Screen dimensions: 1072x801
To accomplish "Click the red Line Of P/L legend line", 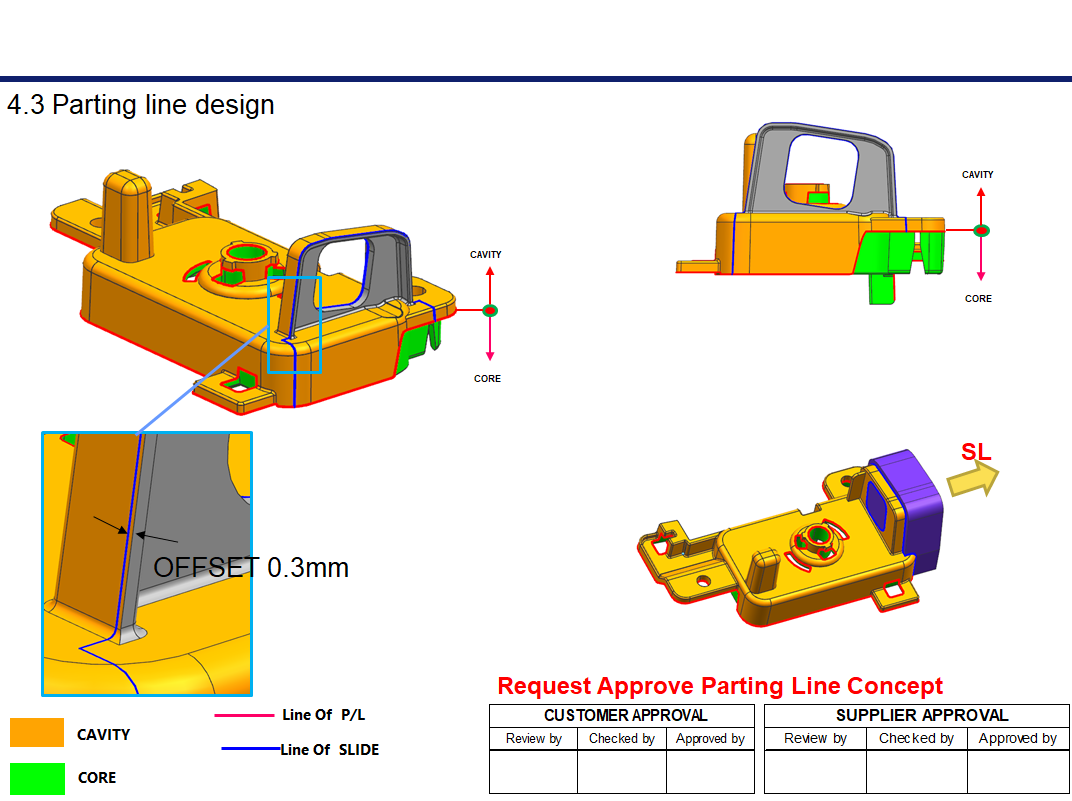I will point(244,715).
